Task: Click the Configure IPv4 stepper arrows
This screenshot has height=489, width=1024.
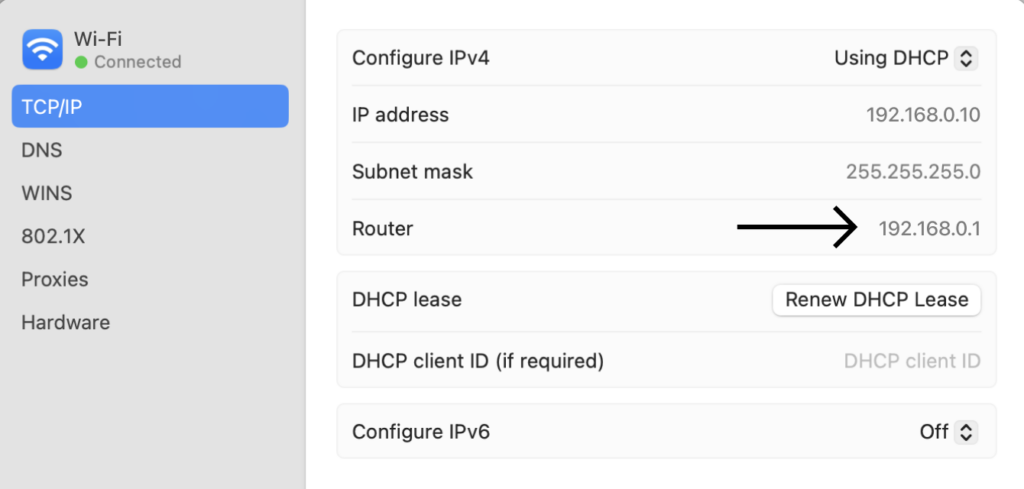Action: point(965,58)
